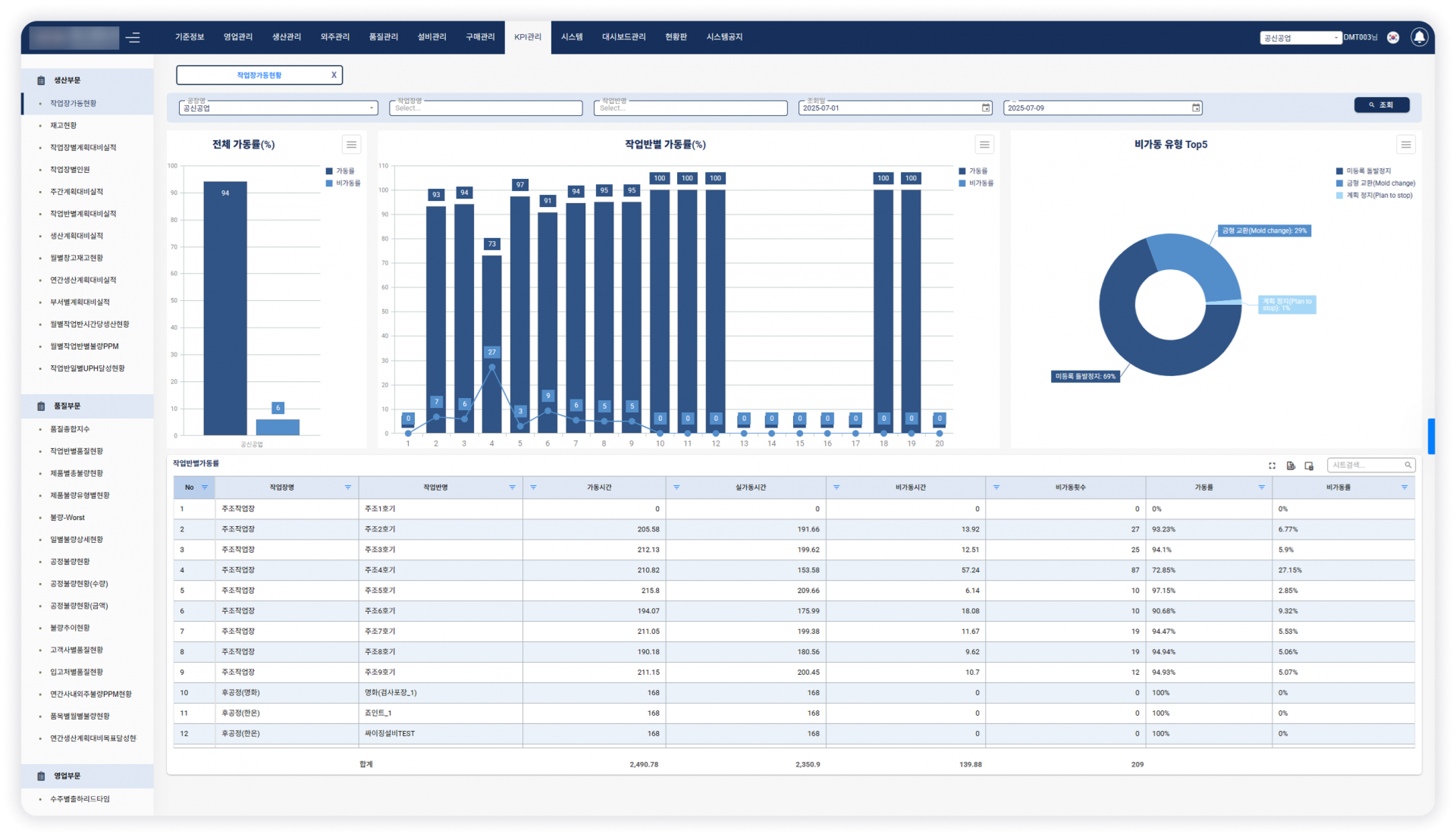Toggle the hamburger sidebar menu icon
The width and height of the screenshot is (1456, 837).
(133, 37)
